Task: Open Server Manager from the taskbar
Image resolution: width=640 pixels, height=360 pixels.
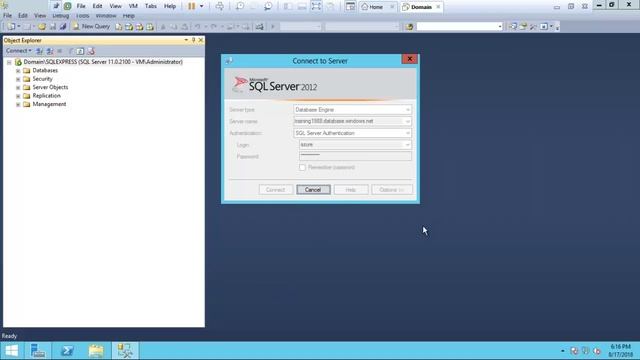Action: pos(38,351)
